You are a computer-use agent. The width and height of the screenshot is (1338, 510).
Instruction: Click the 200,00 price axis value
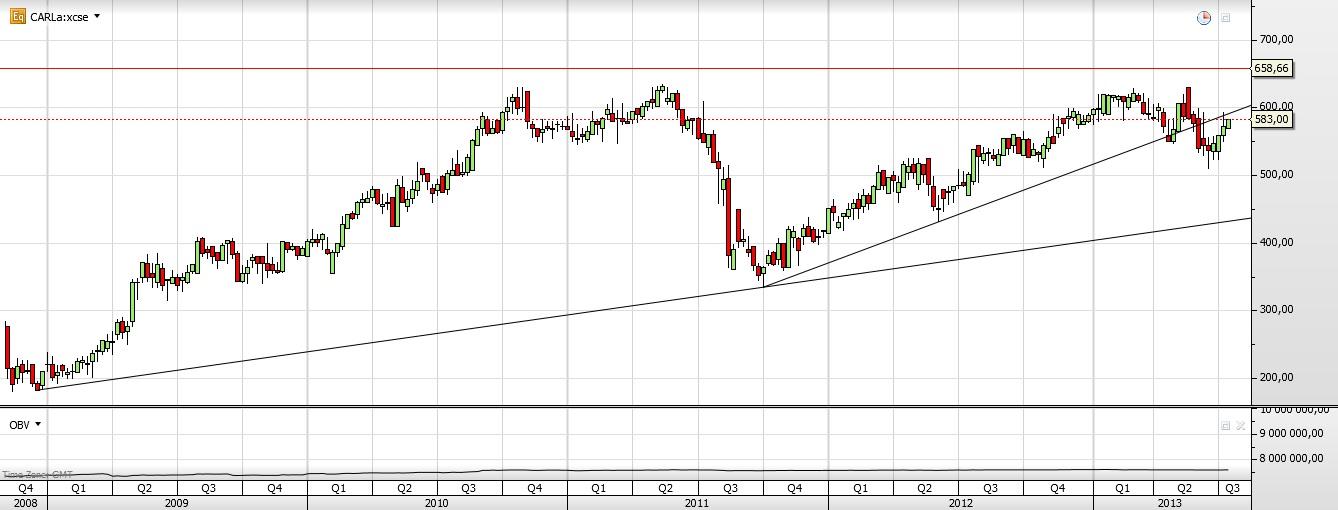(1277, 377)
